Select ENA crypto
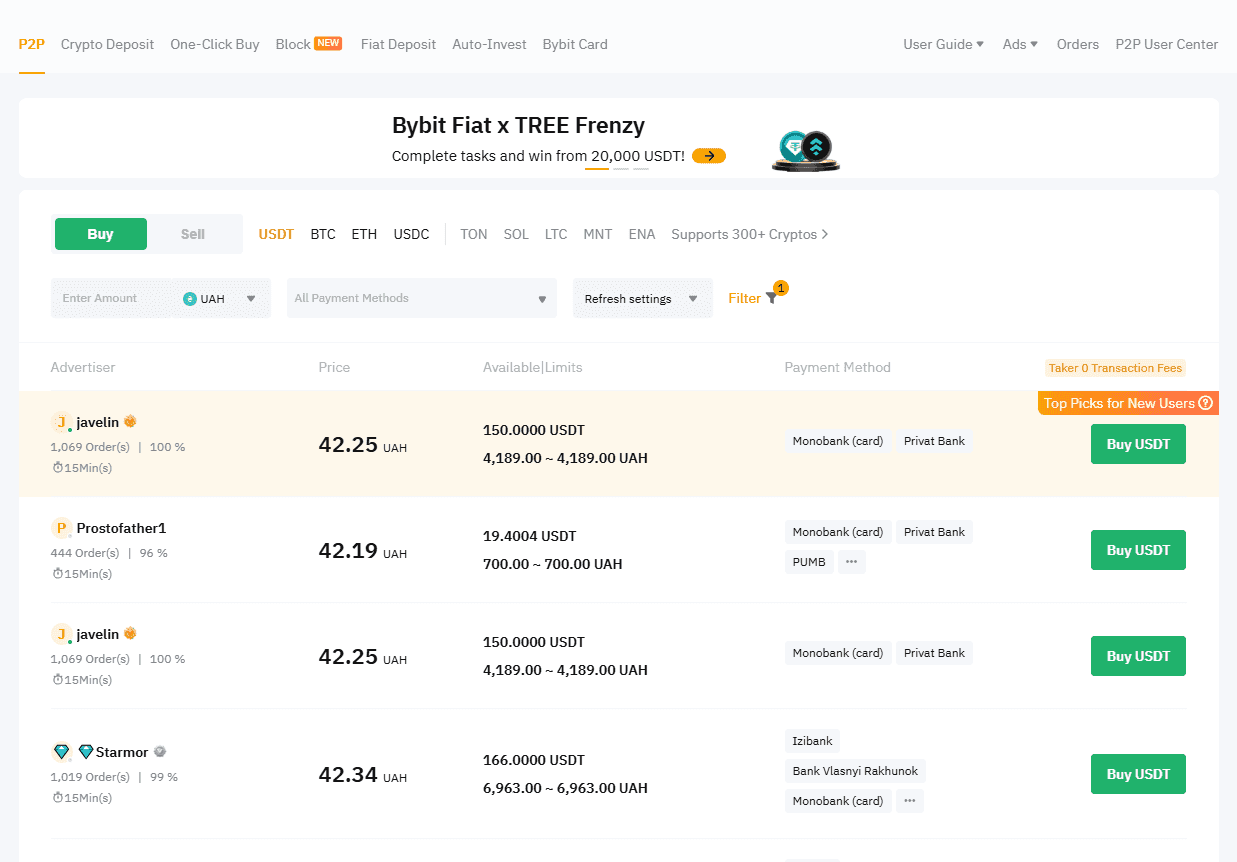The image size is (1237, 862). 642,234
